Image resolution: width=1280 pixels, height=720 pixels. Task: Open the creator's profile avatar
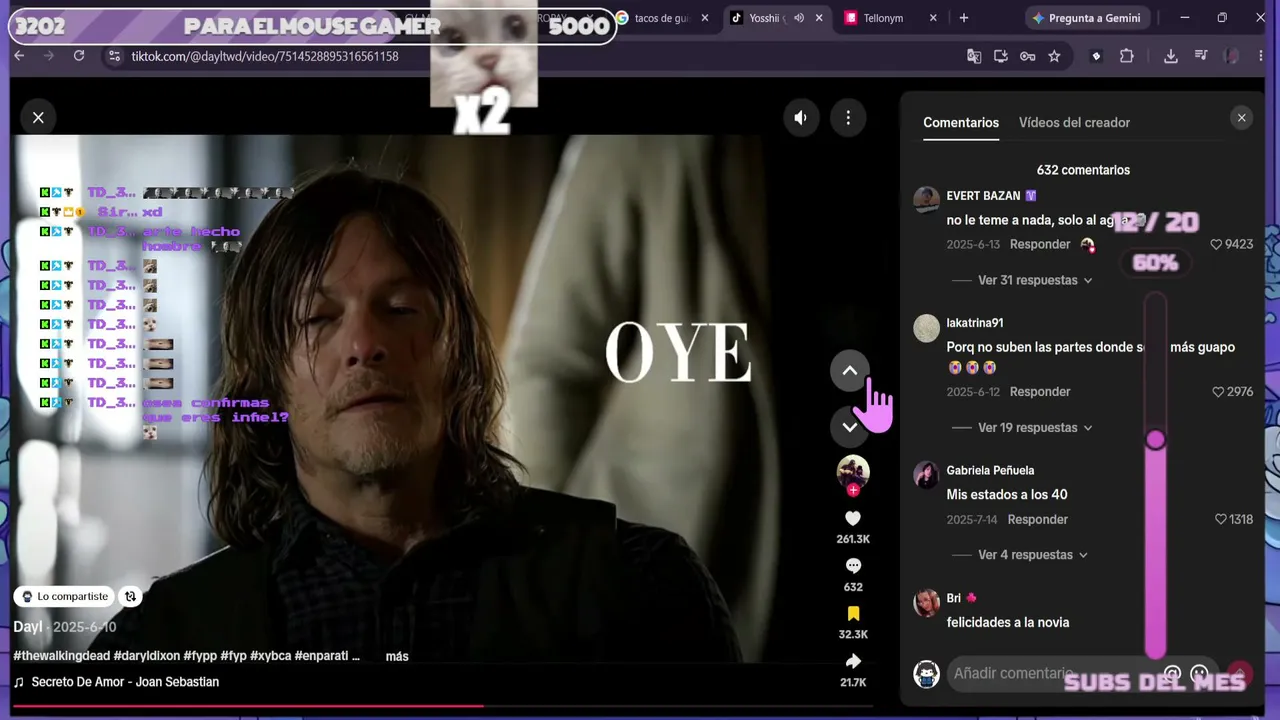point(853,471)
